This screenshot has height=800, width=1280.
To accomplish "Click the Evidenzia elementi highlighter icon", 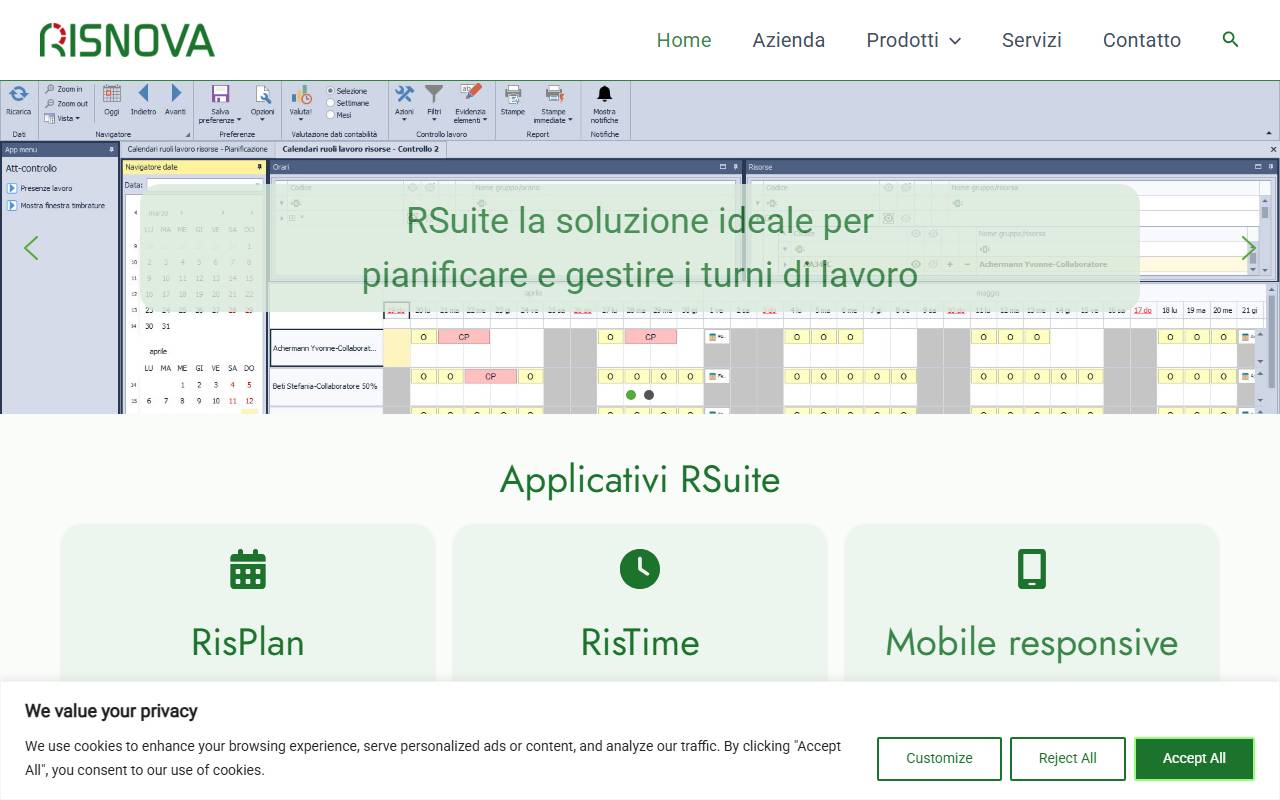I will point(470,93).
